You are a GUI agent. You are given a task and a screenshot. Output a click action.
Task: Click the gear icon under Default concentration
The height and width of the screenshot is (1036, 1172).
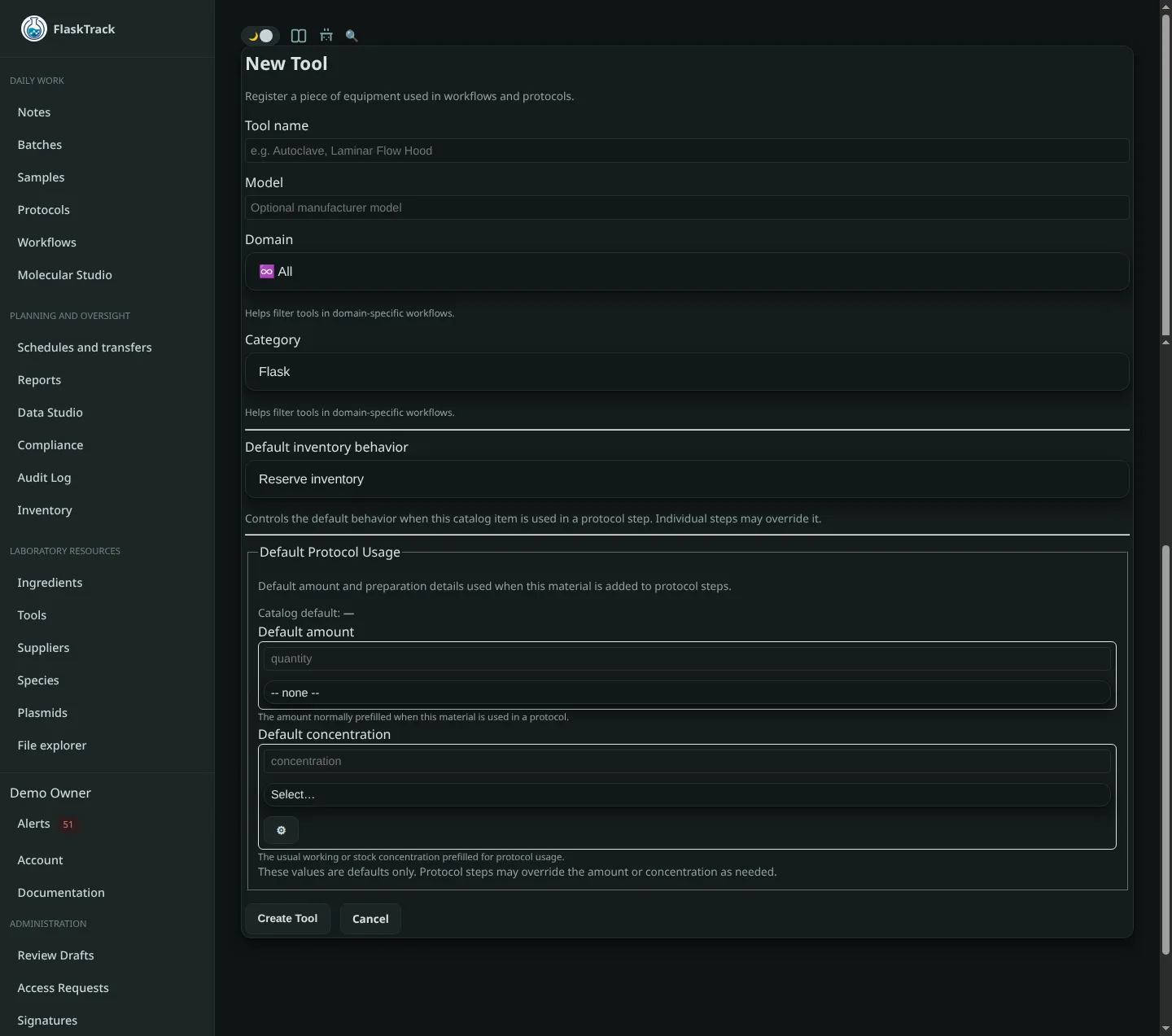tap(281, 830)
